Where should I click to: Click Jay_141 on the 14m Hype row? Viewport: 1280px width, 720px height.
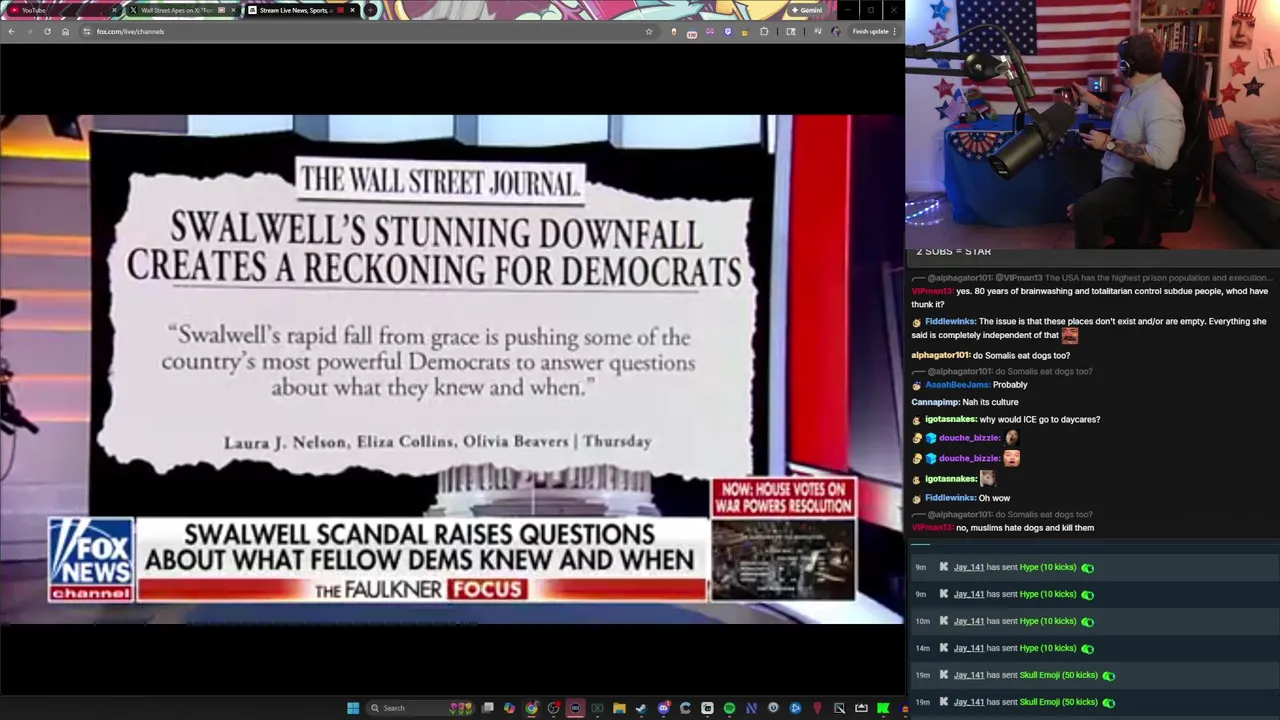pyautogui.click(x=969, y=648)
